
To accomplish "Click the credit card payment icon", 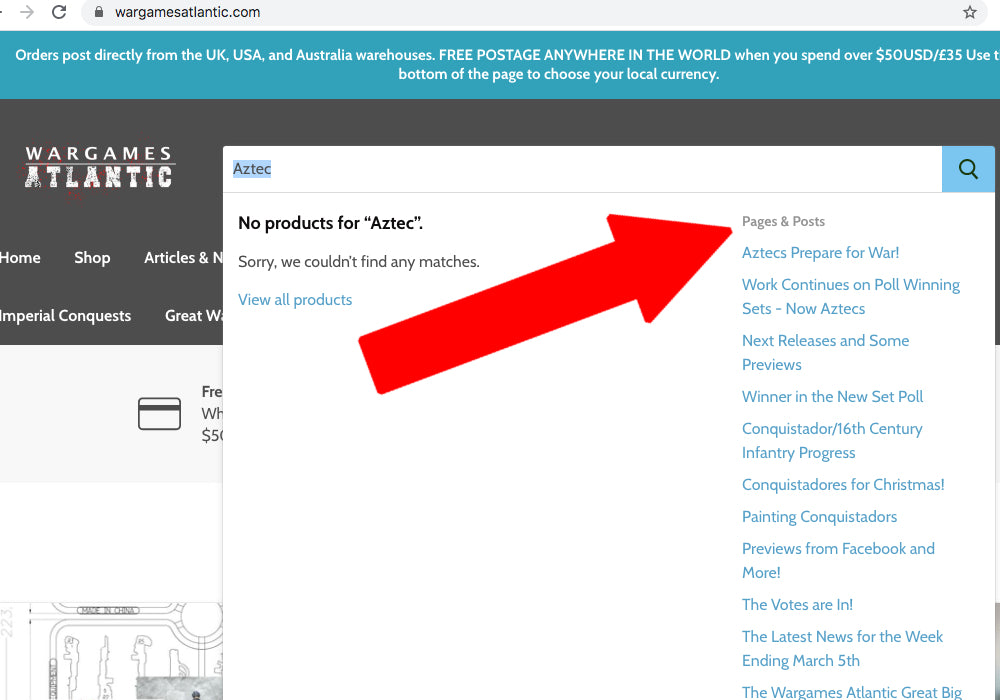I will point(159,413).
